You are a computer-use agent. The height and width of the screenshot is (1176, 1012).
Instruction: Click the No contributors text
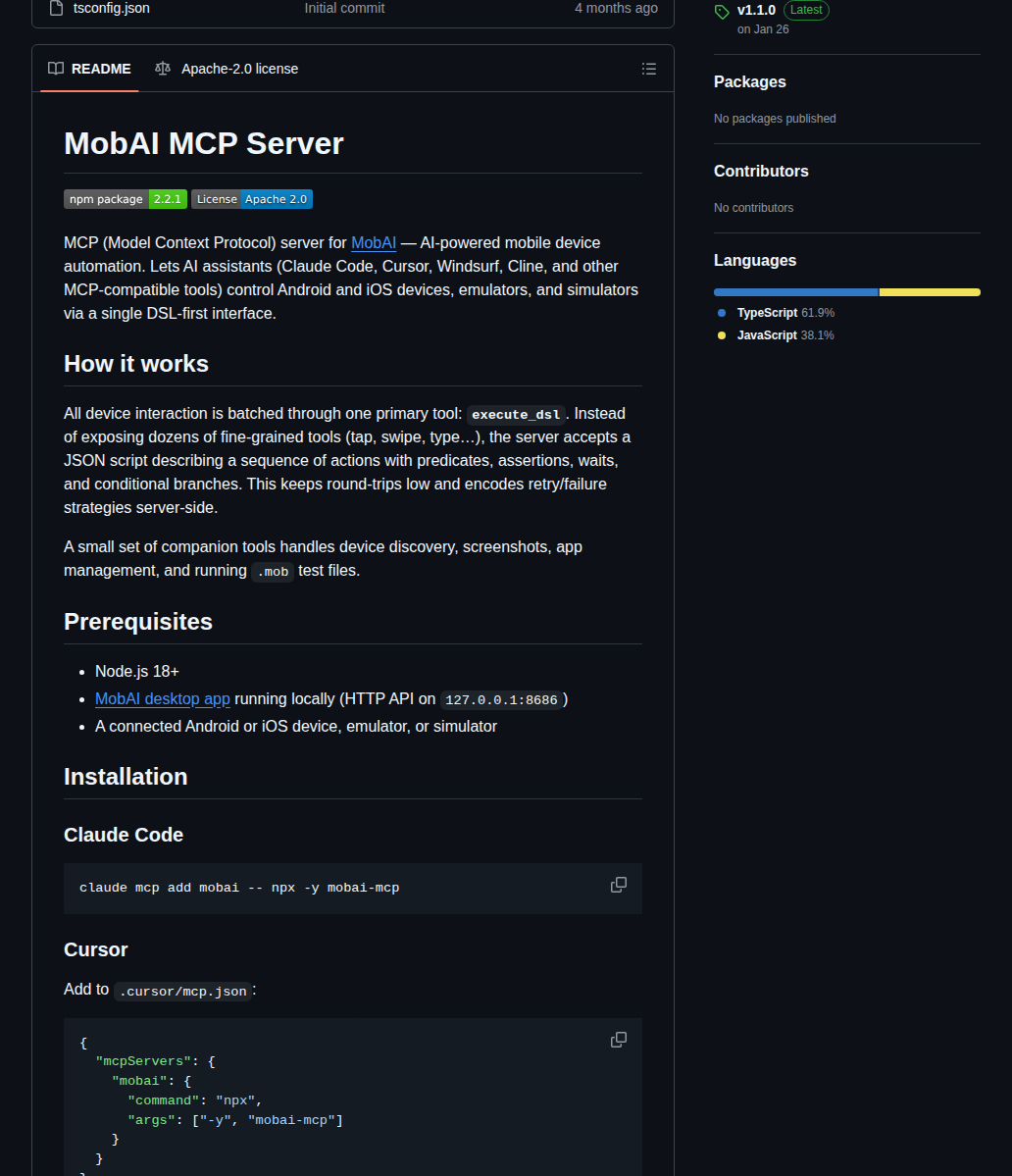click(753, 208)
